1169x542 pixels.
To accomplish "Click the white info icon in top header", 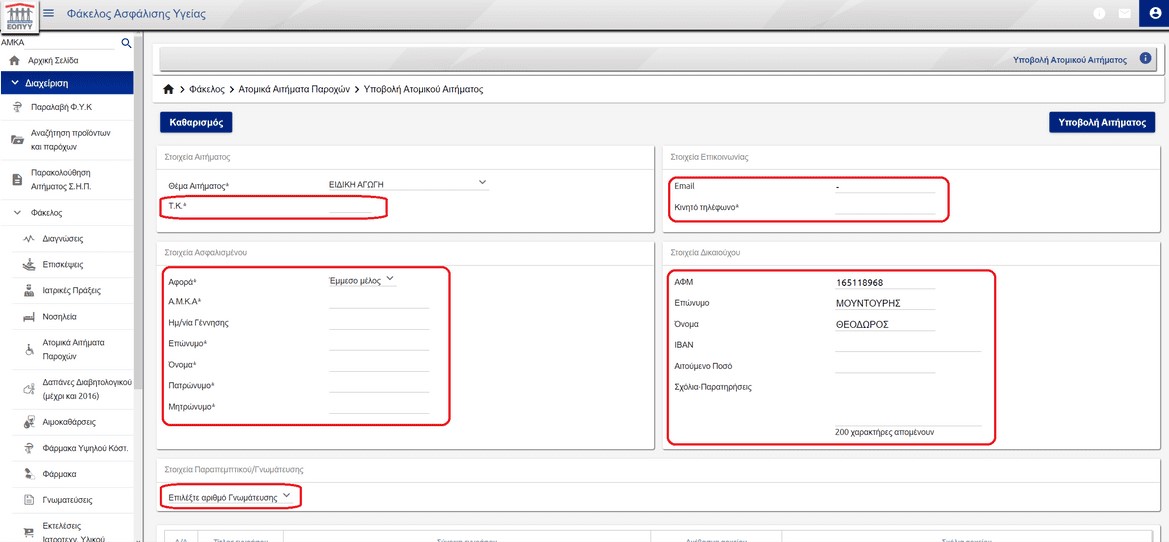I will 1100,14.
